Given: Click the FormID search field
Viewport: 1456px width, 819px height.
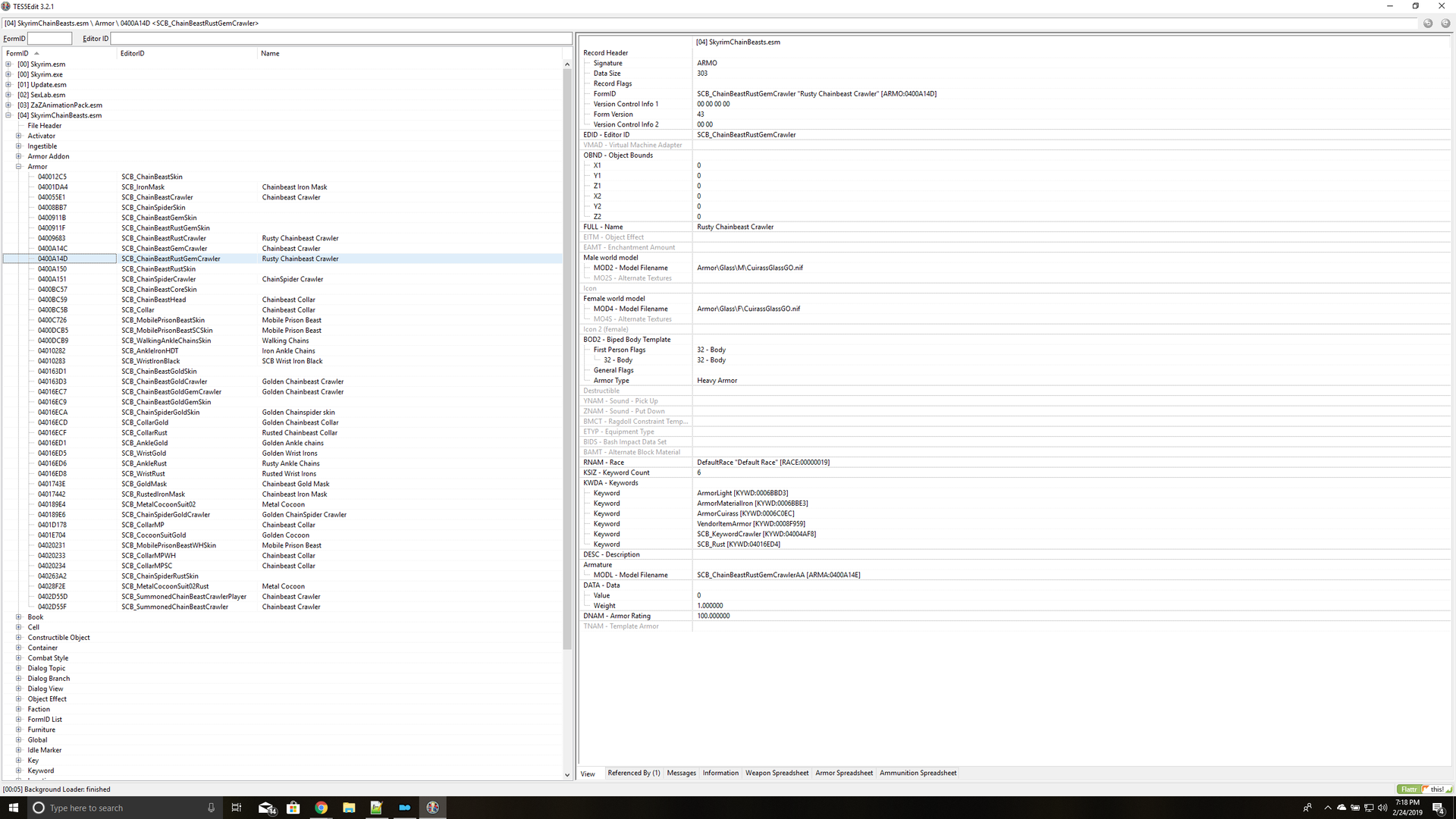Looking at the screenshot, I should 49,39.
